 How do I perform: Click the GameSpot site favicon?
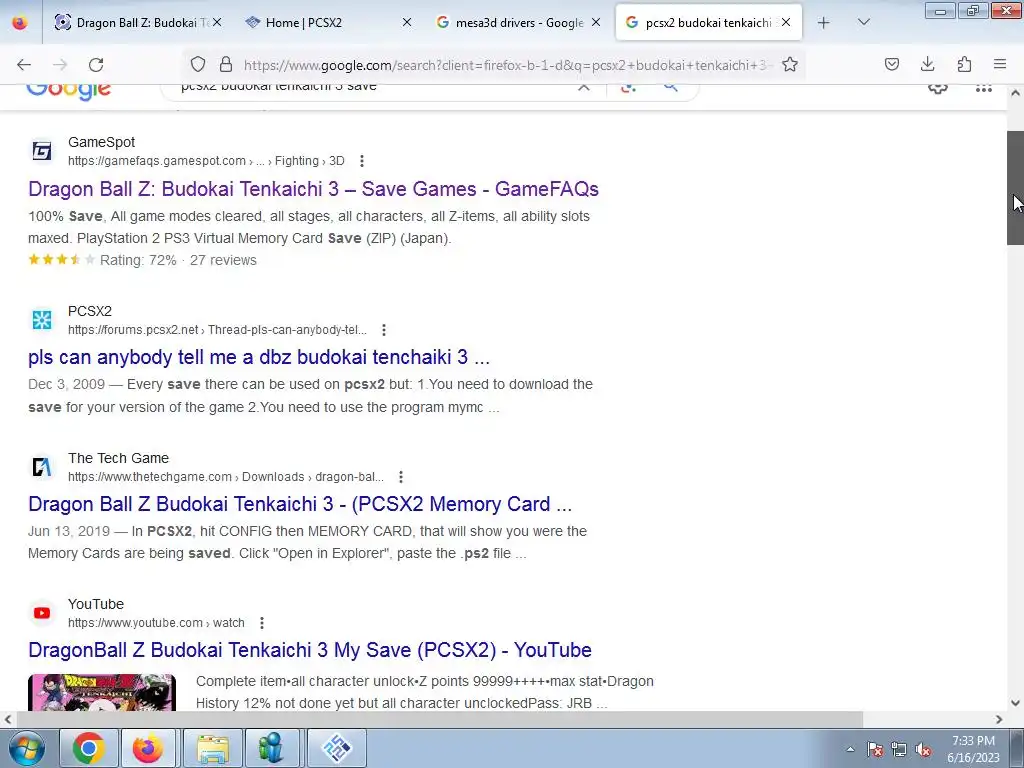[x=42, y=151]
